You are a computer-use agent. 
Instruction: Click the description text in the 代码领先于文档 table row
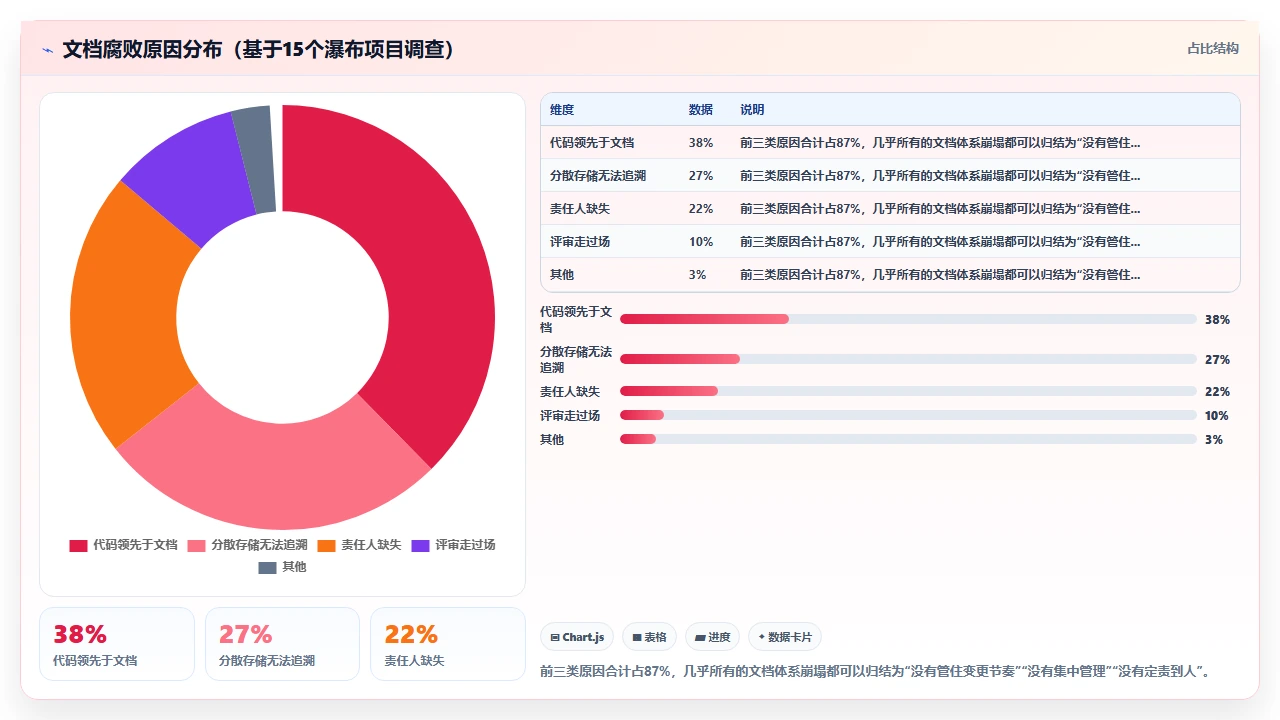click(940, 143)
